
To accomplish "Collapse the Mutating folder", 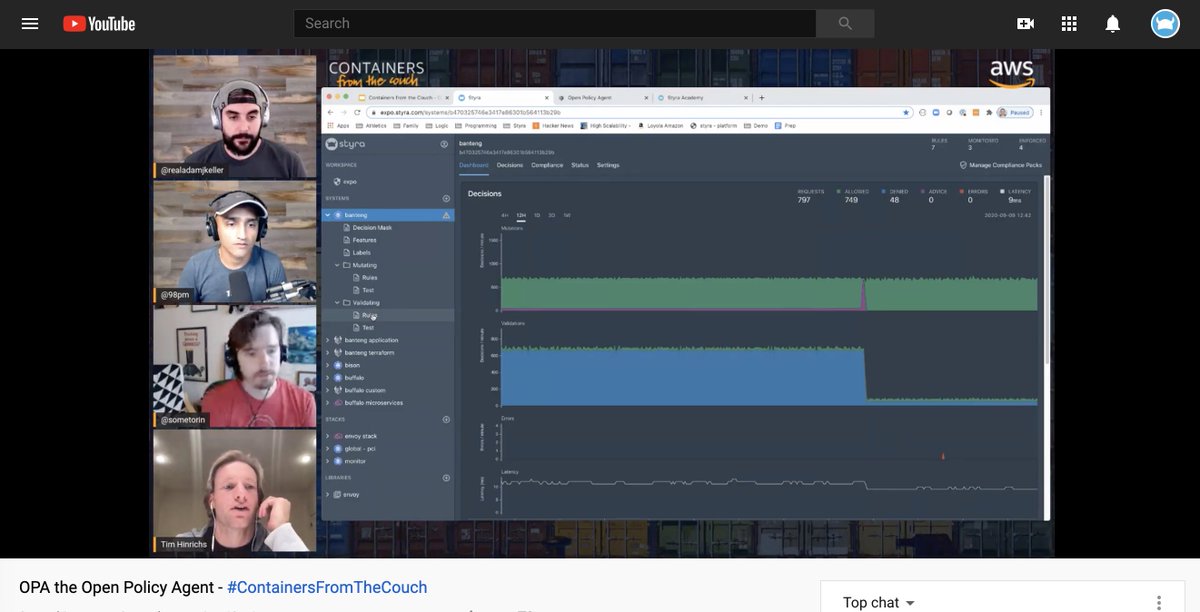I will [x=337, y=265].
